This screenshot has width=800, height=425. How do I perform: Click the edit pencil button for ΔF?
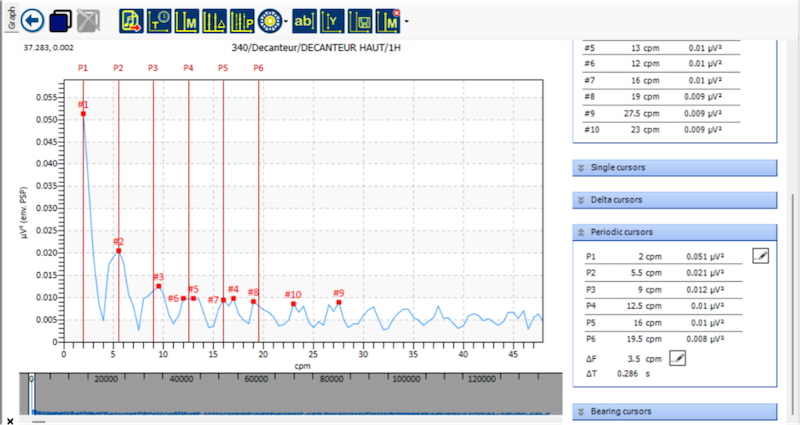(677, 358)
